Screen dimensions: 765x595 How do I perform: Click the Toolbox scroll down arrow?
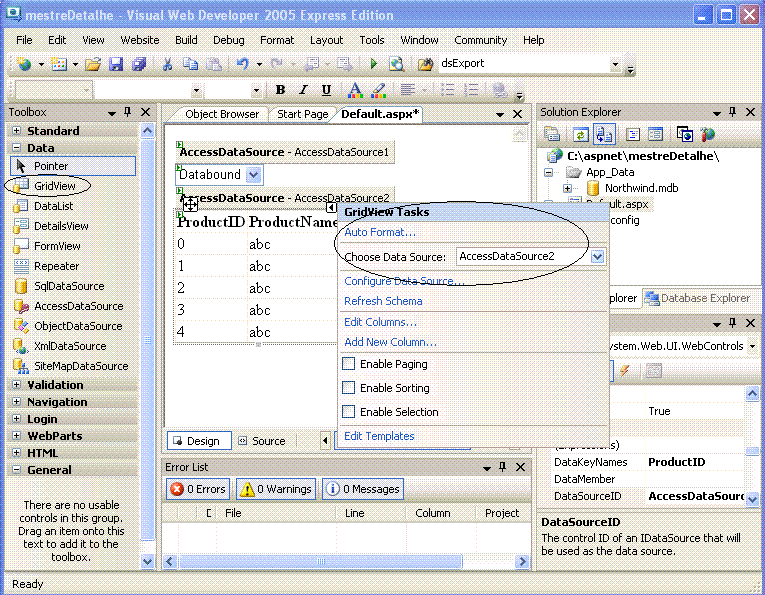click(147, 561)
